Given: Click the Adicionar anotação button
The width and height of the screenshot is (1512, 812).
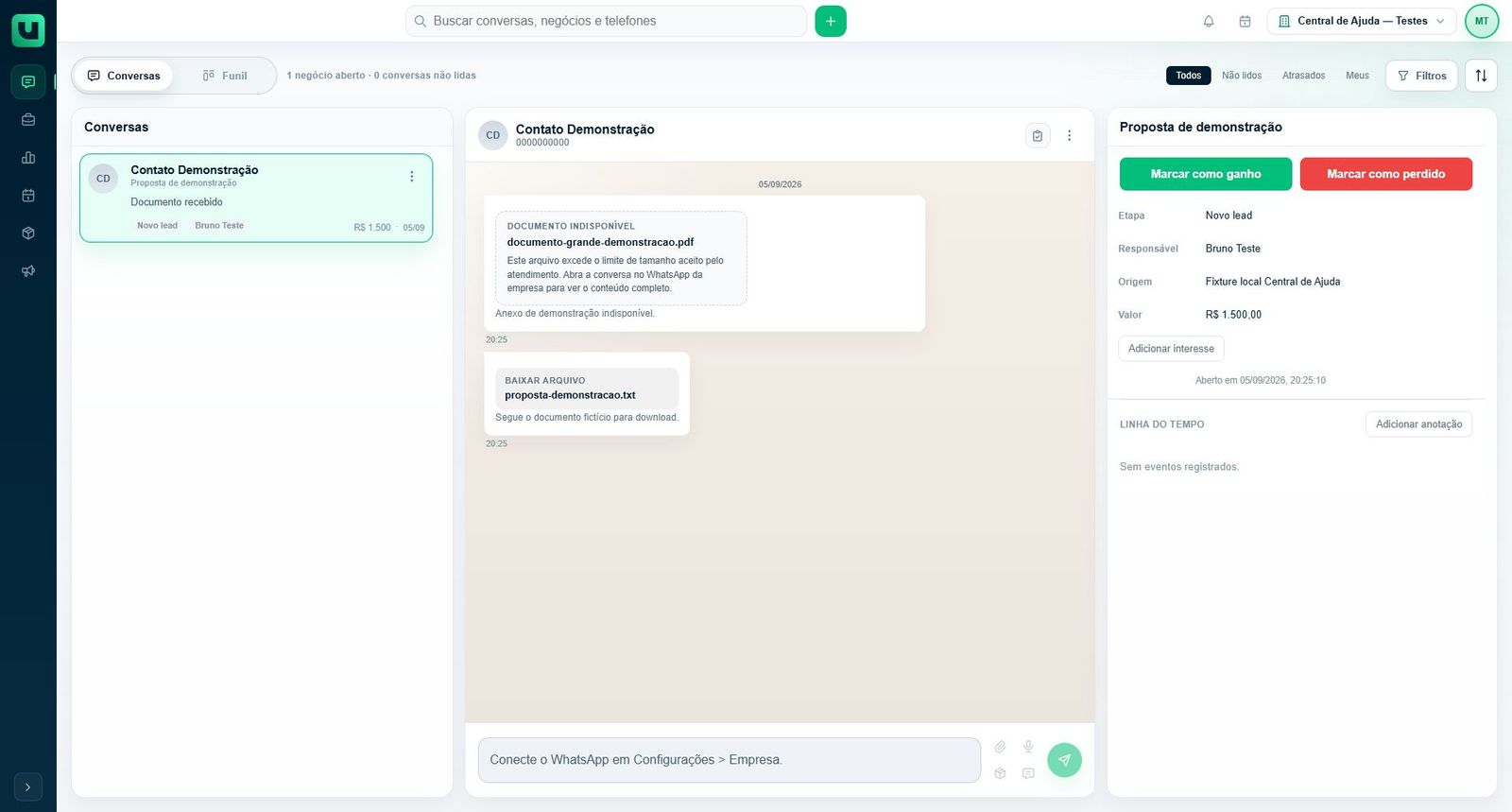Looking at the screenshot, I should (x=1419, y=424).
